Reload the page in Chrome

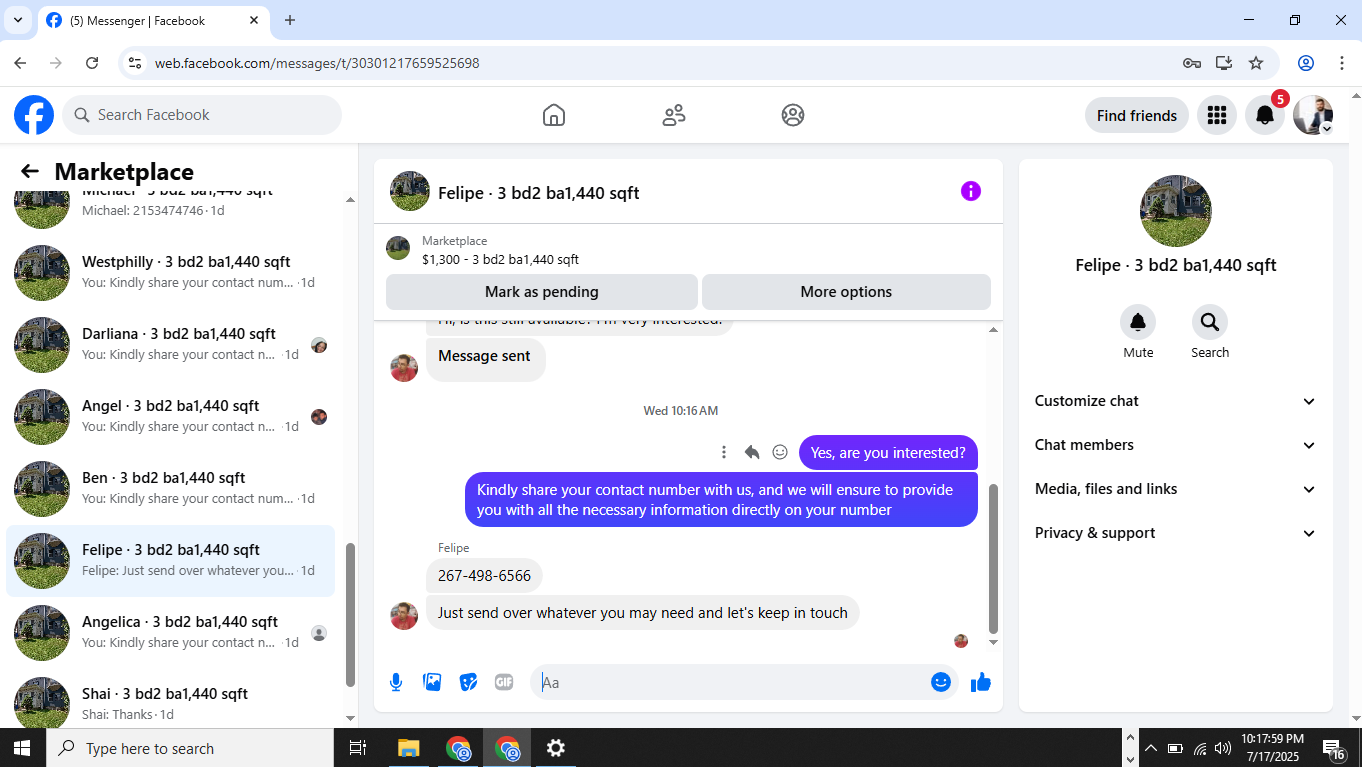92,63
